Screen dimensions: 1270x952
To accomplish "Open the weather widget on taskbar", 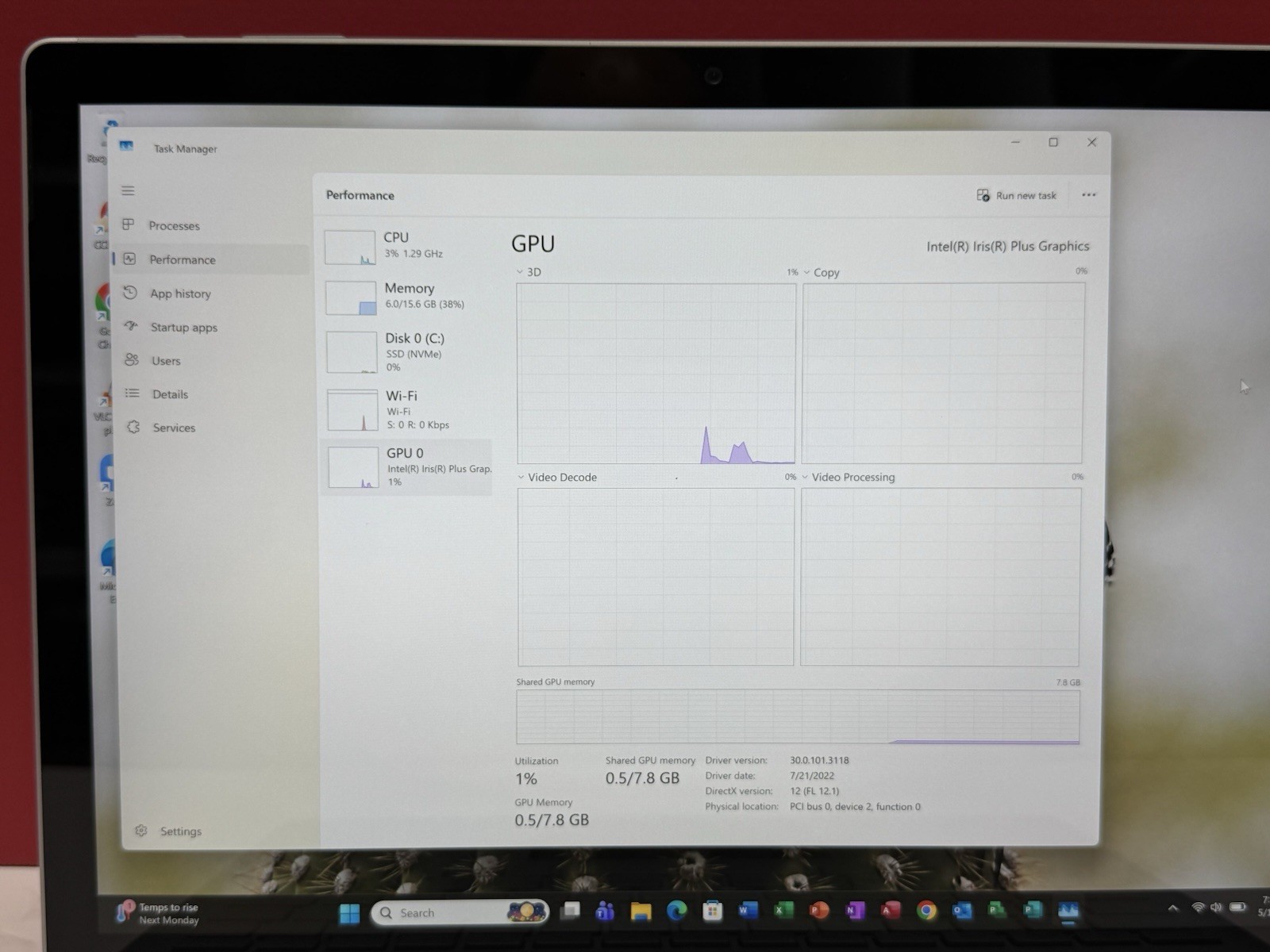I will click(x=158, y=913).
